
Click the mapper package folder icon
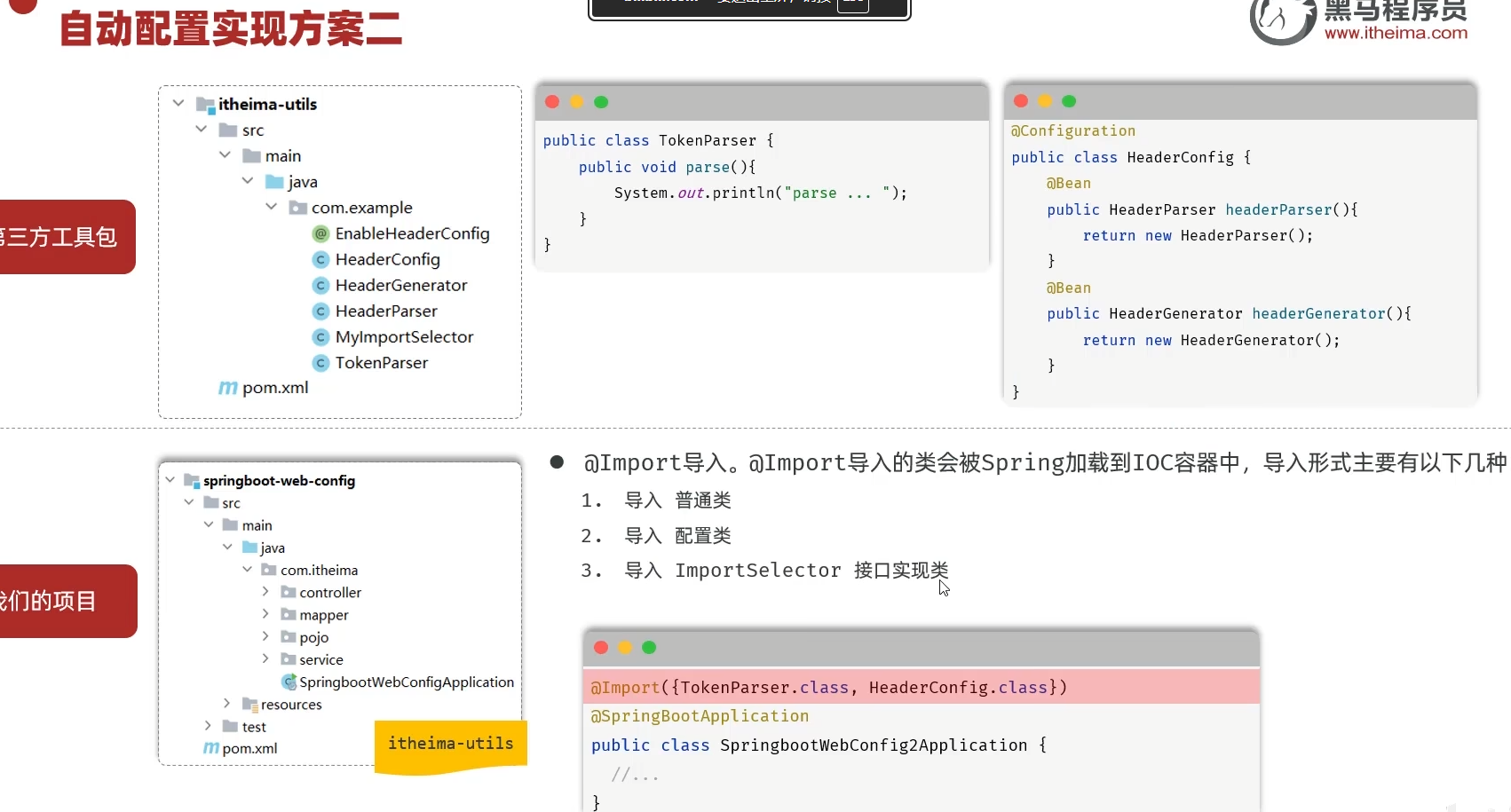289,614
